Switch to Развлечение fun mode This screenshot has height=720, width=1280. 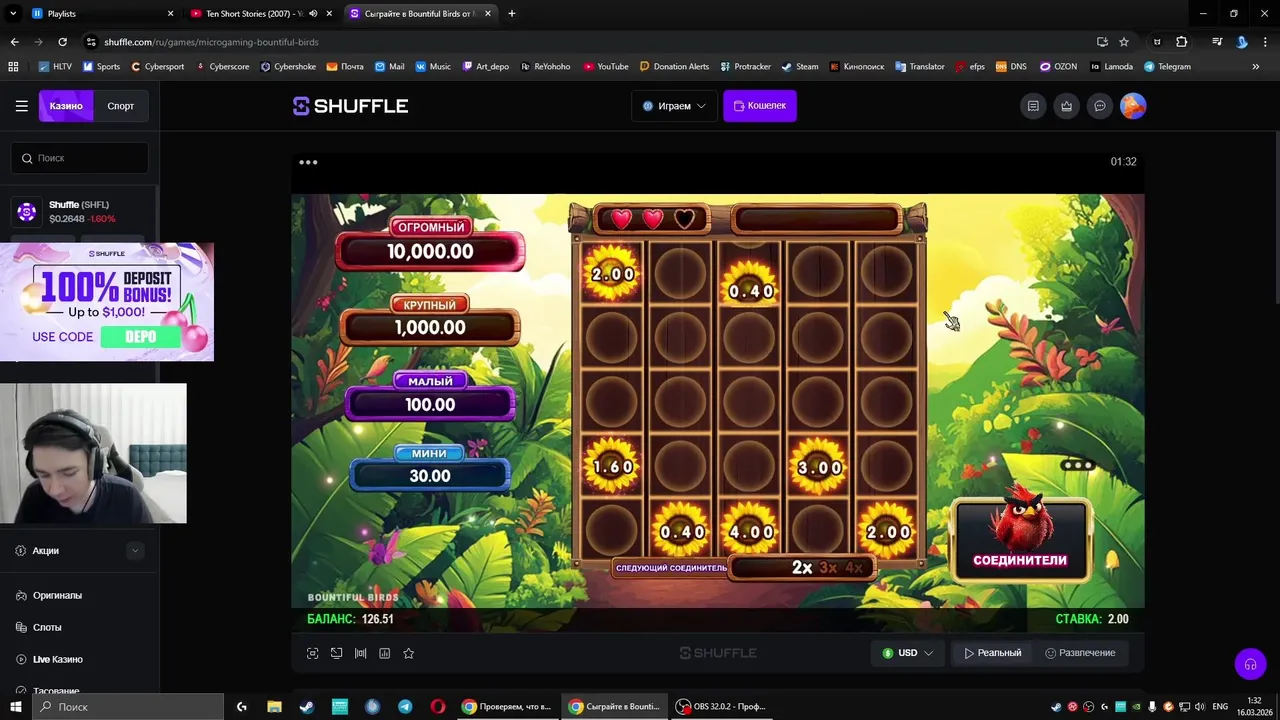click(1080, 653)
